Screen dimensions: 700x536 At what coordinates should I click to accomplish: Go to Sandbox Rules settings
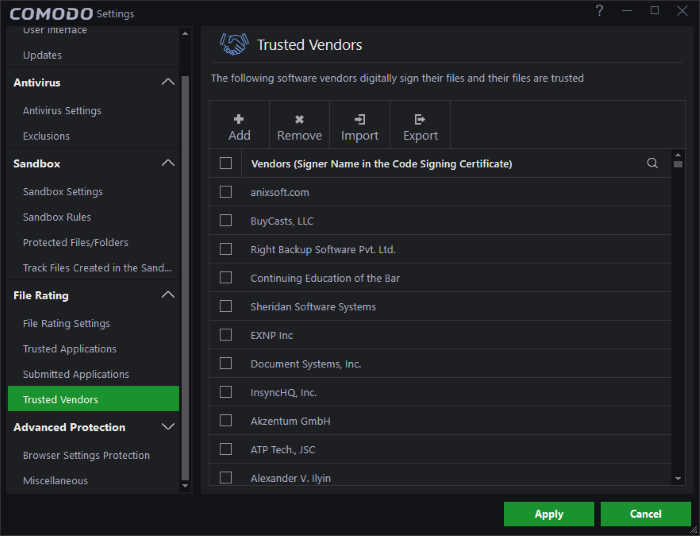[57, 217]
